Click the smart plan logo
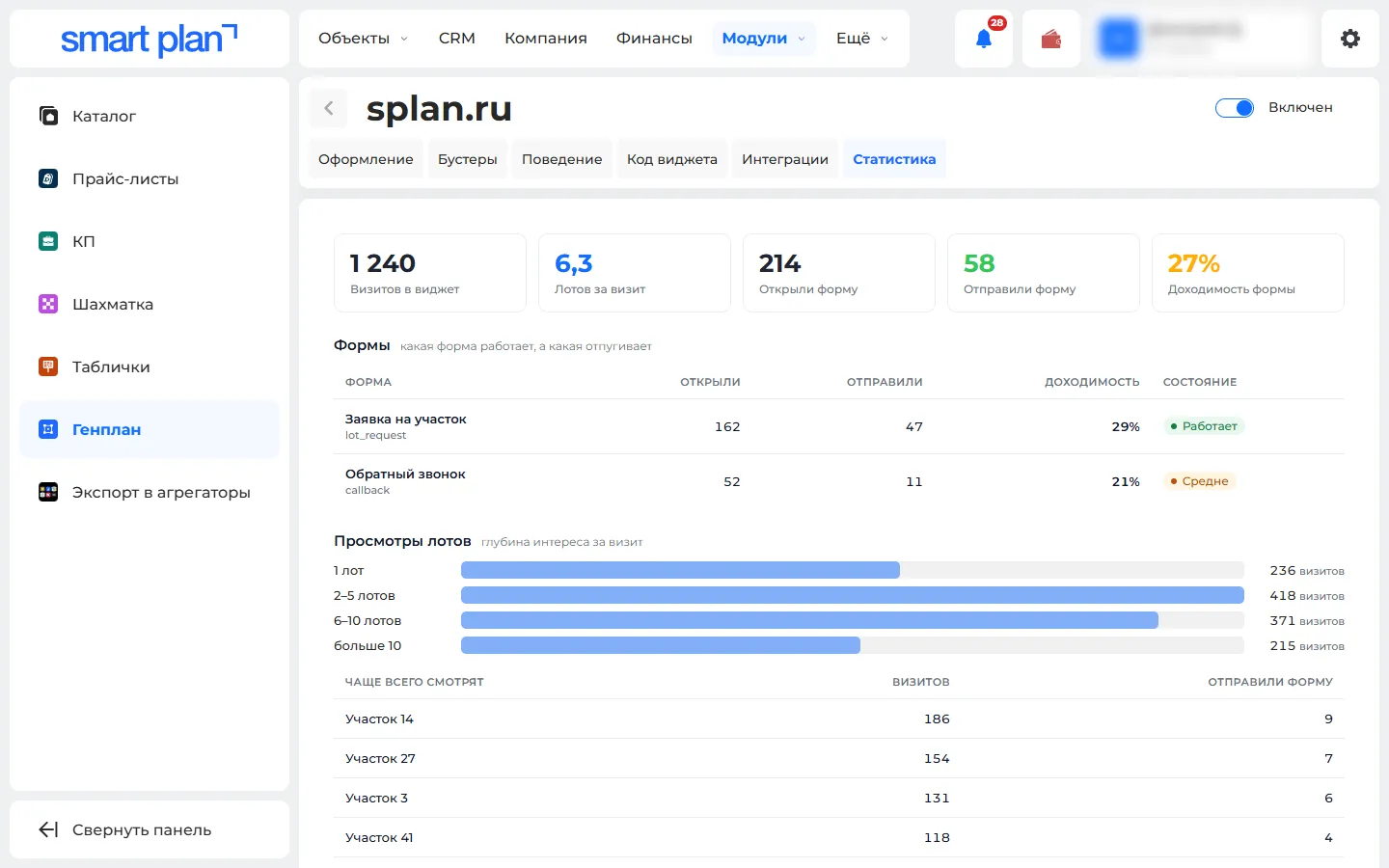Image resolution: width=1389 pixels, height=868 pixels. click(x=150, y=39)
